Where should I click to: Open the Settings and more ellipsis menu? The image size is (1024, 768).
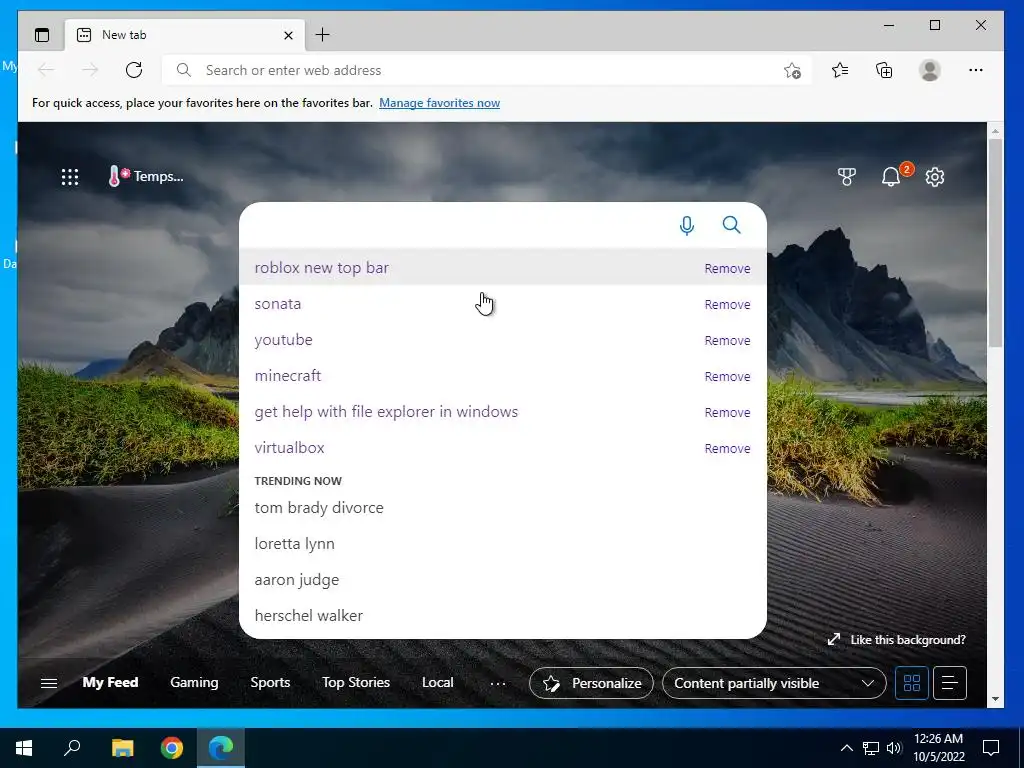coord(976,70)
